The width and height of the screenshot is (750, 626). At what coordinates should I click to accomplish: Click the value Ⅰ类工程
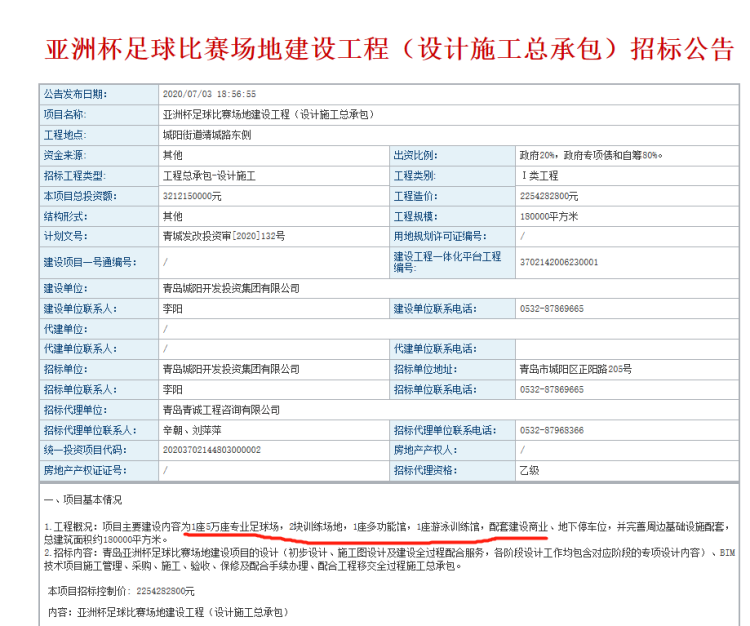click(540, 176)
